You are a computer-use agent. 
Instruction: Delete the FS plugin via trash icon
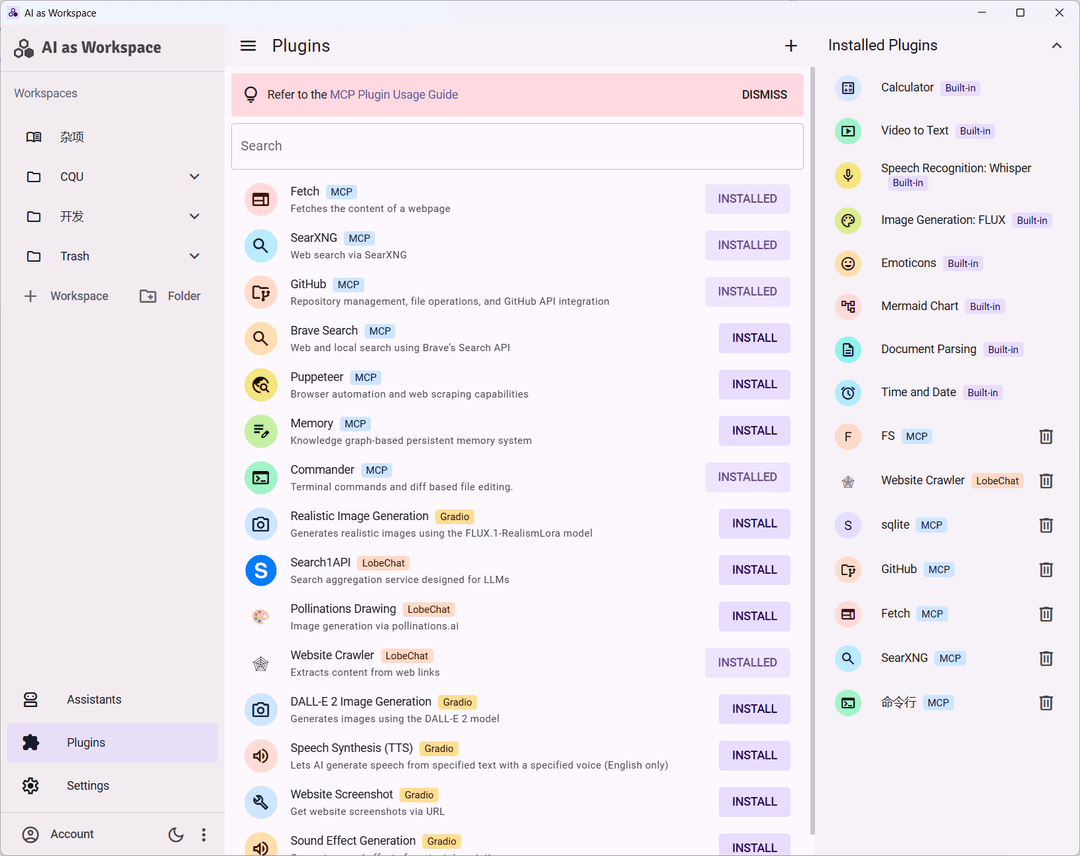(x=1046, y=436)
